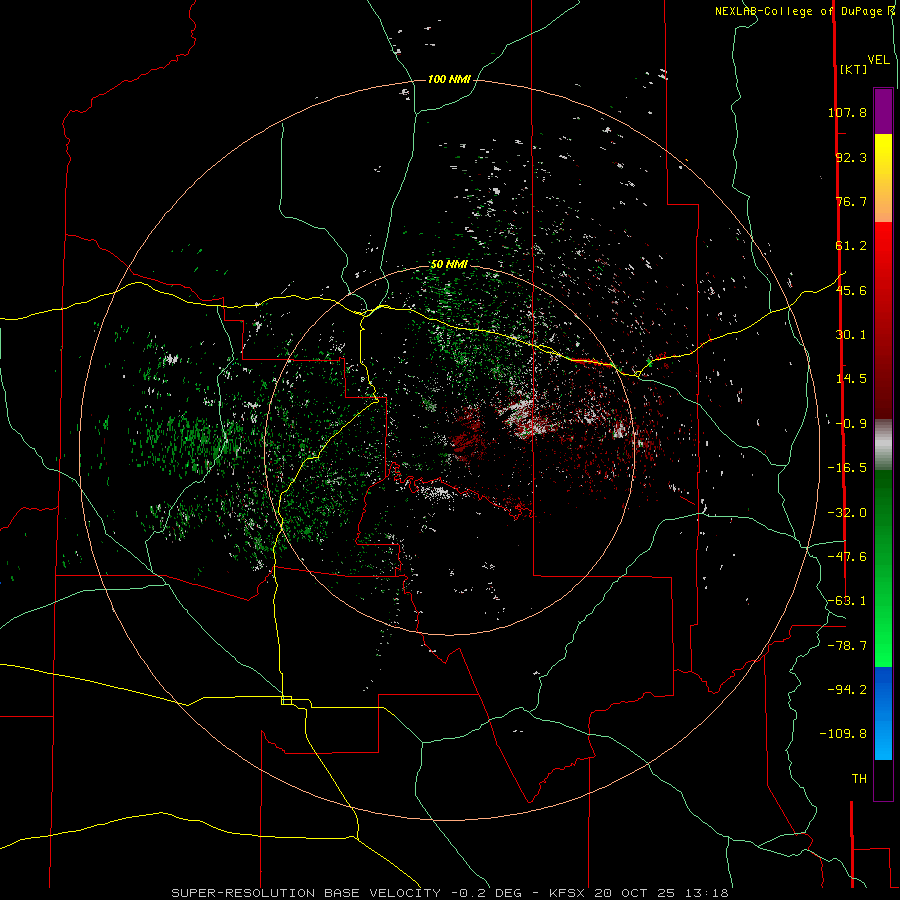The height and width of the screenshot is (900, 900).
Task: Select the -16.5 legend value
Action: (847, 468)
